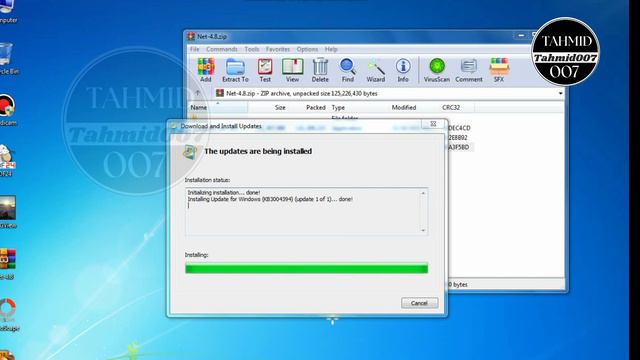Open the Favorites menu
Viewport: 640px width, 360px height.
[x=278, y=49]
